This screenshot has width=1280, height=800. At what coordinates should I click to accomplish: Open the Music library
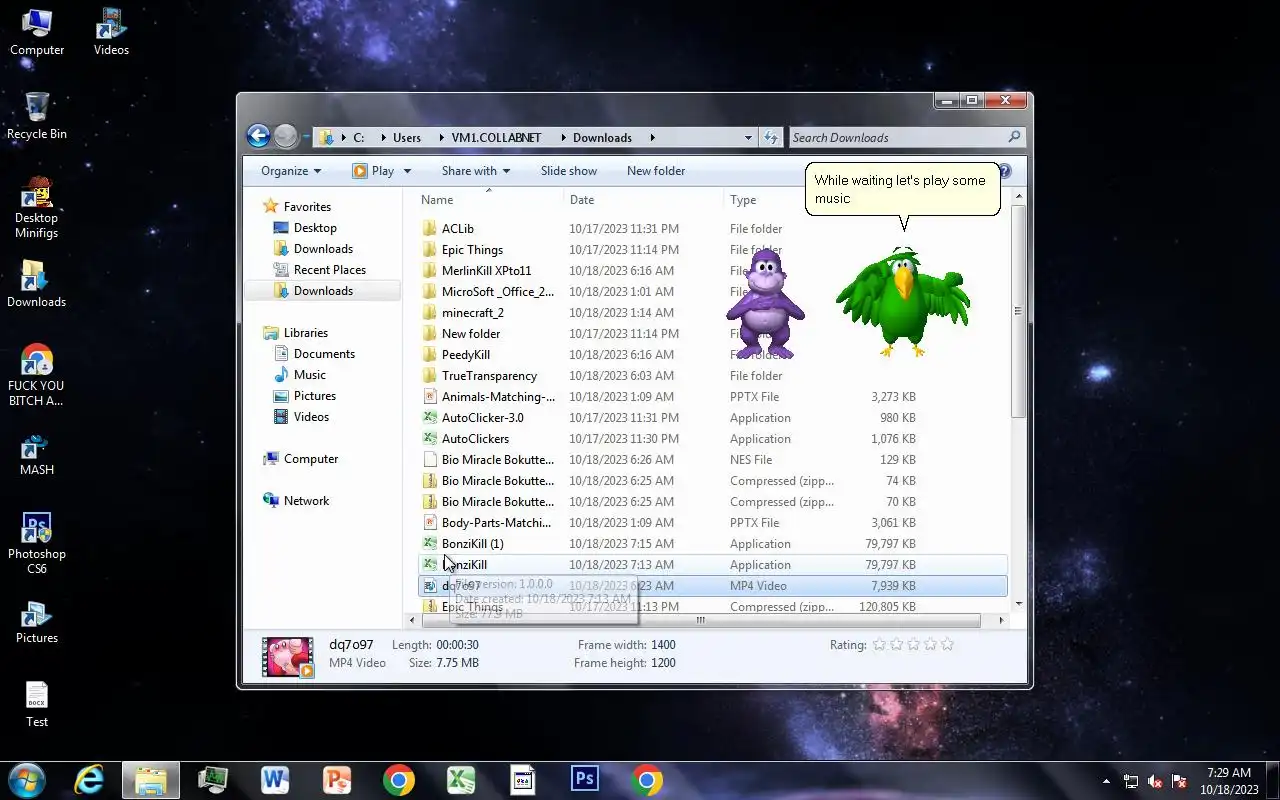tap(310, 375)
